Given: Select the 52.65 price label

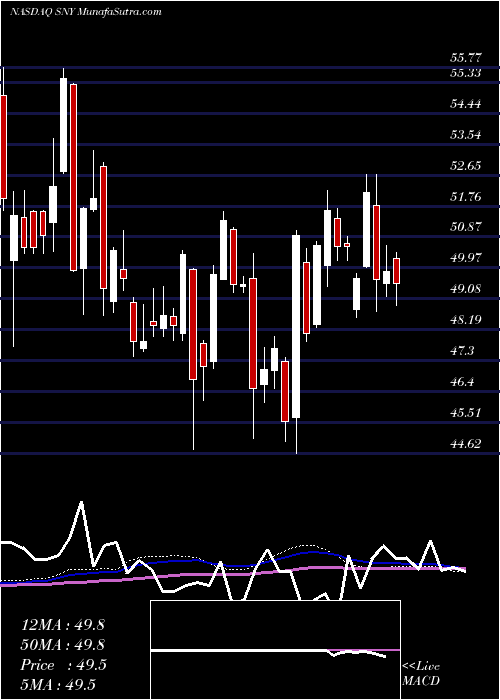Looking at the screenshot, I should click(466, 166).
